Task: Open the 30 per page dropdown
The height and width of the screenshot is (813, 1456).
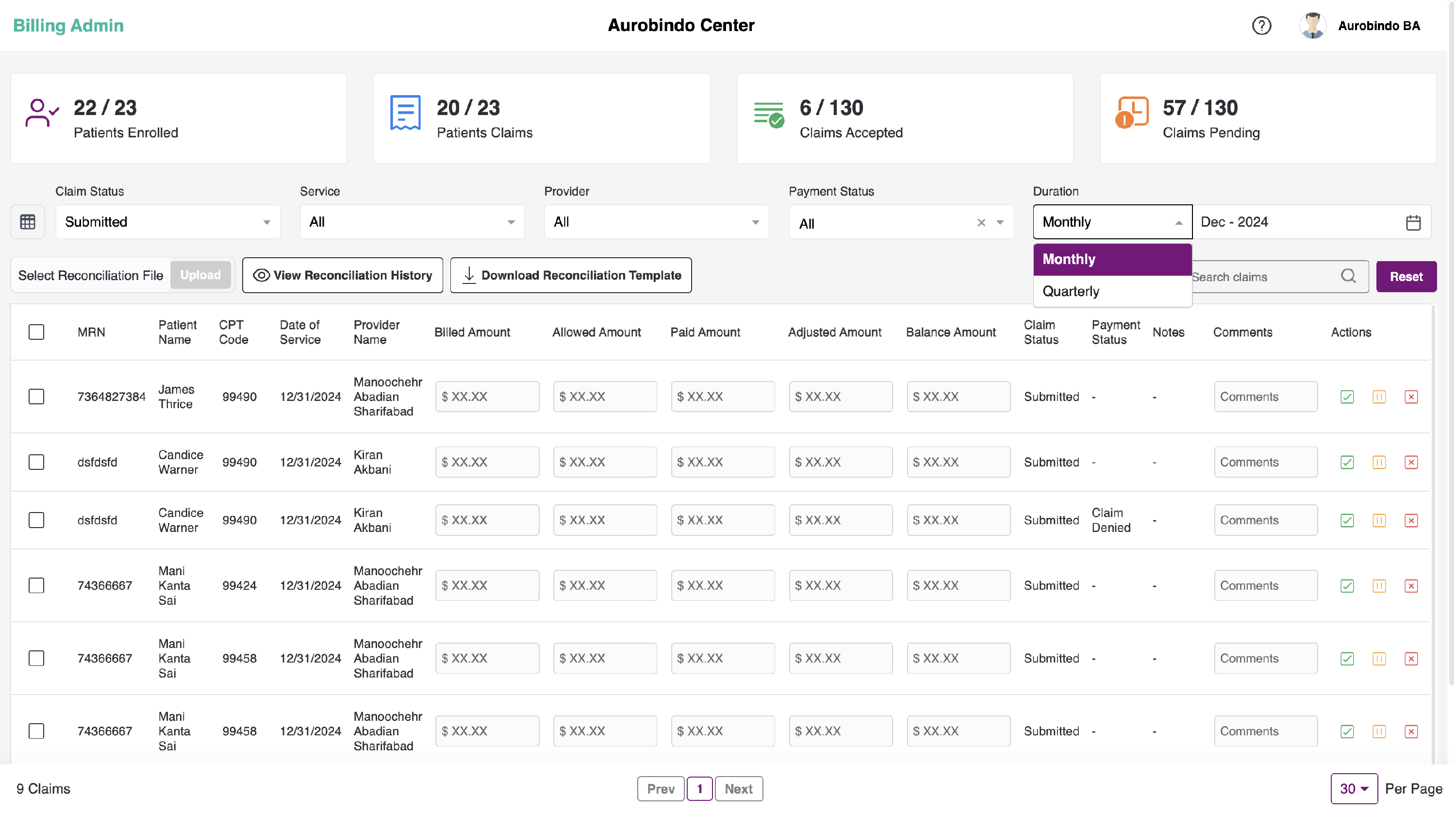Action: pyautogui.click(x=1353, y=789)
